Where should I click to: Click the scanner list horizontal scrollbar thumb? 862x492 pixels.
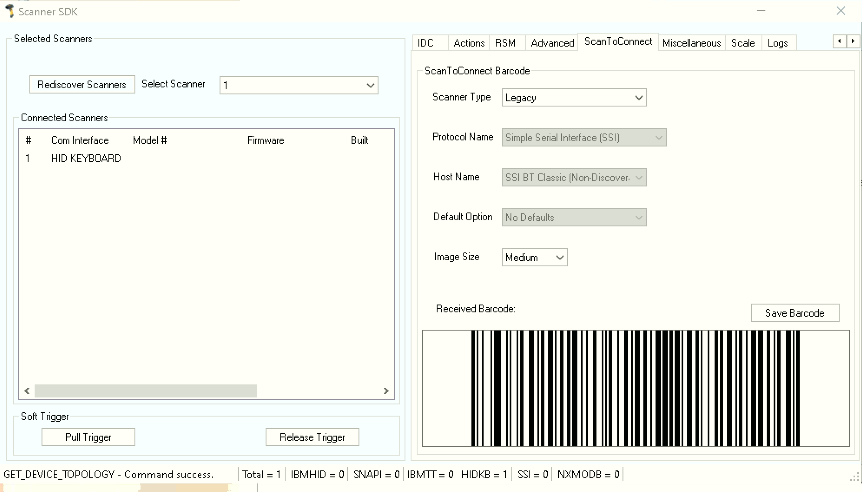coord(146,391)
